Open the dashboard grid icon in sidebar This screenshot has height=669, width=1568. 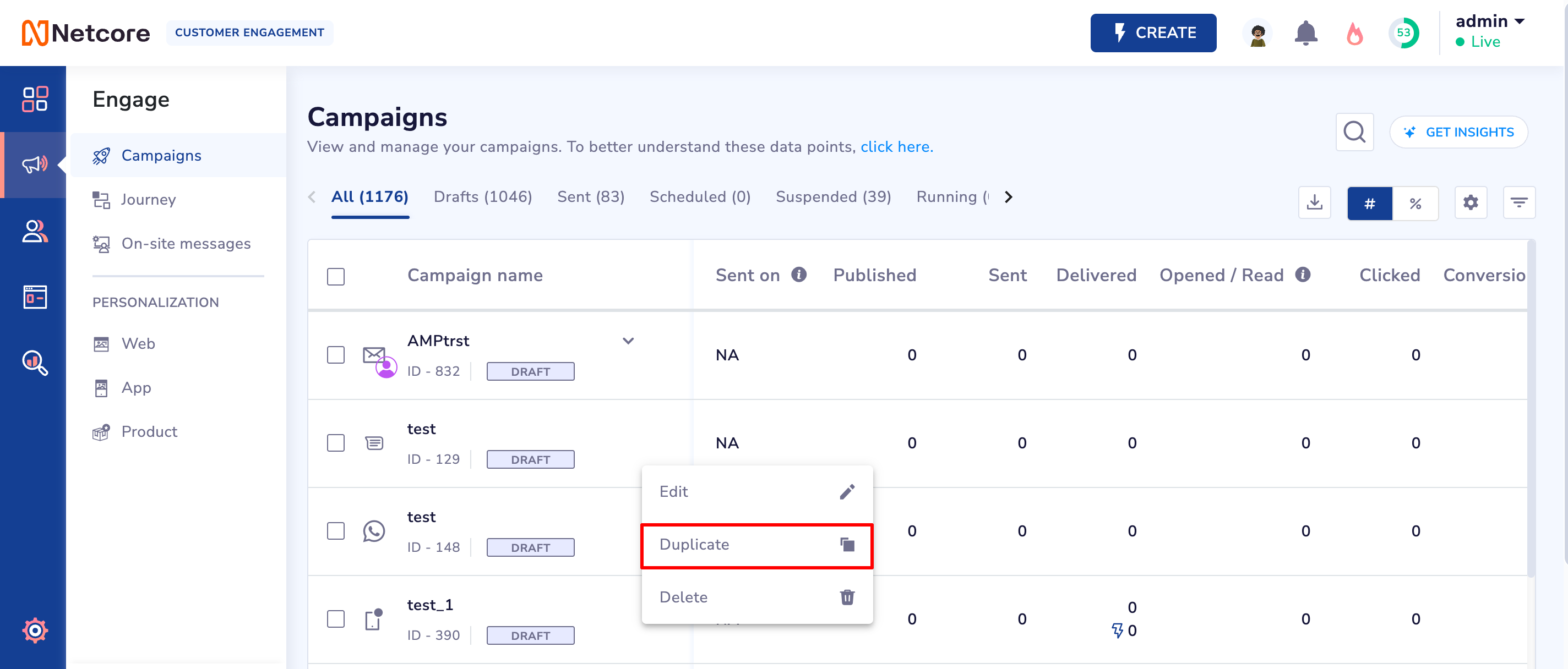tap(35, 98)
